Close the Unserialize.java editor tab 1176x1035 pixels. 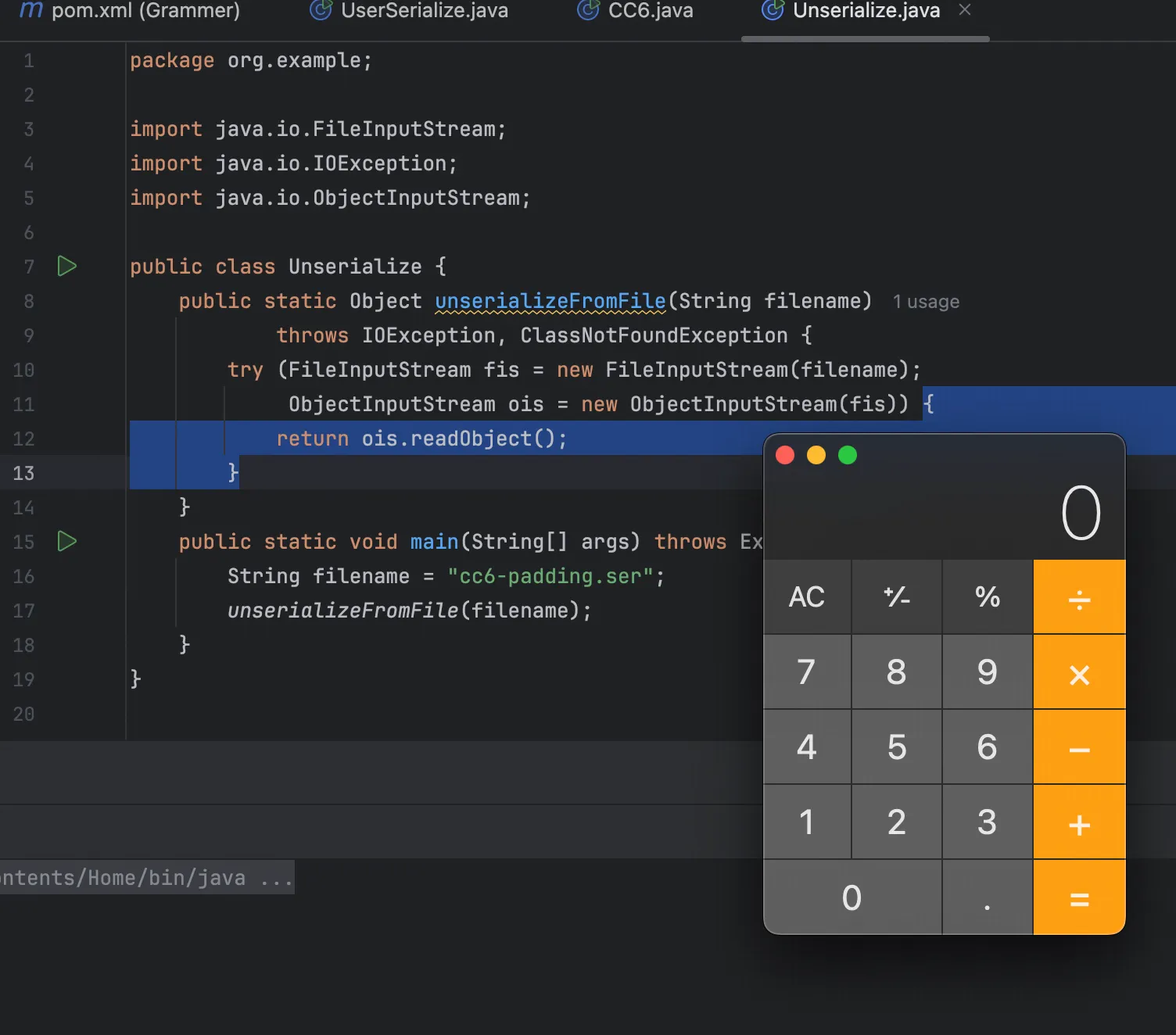click(x=965, y=10)
